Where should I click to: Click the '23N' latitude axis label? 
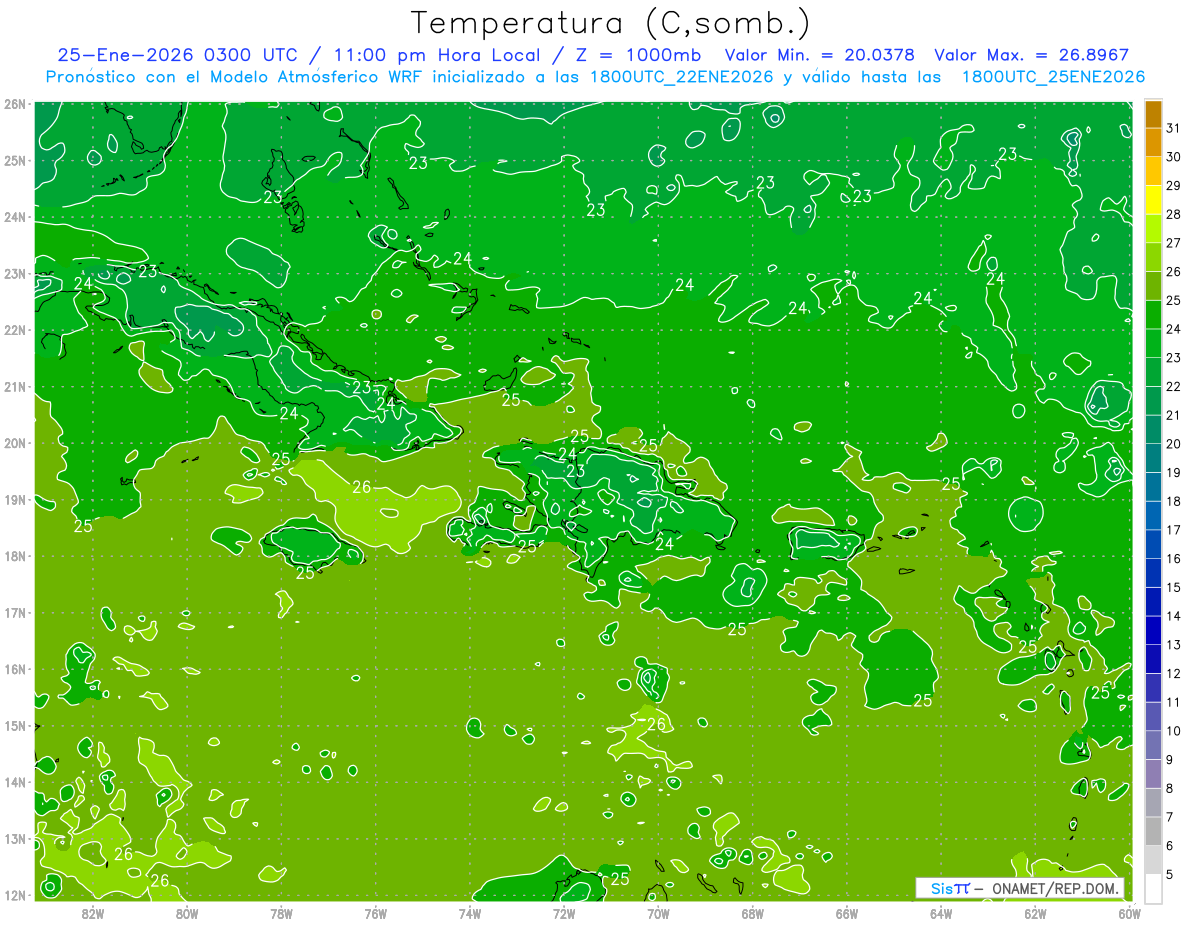point(14,274)
